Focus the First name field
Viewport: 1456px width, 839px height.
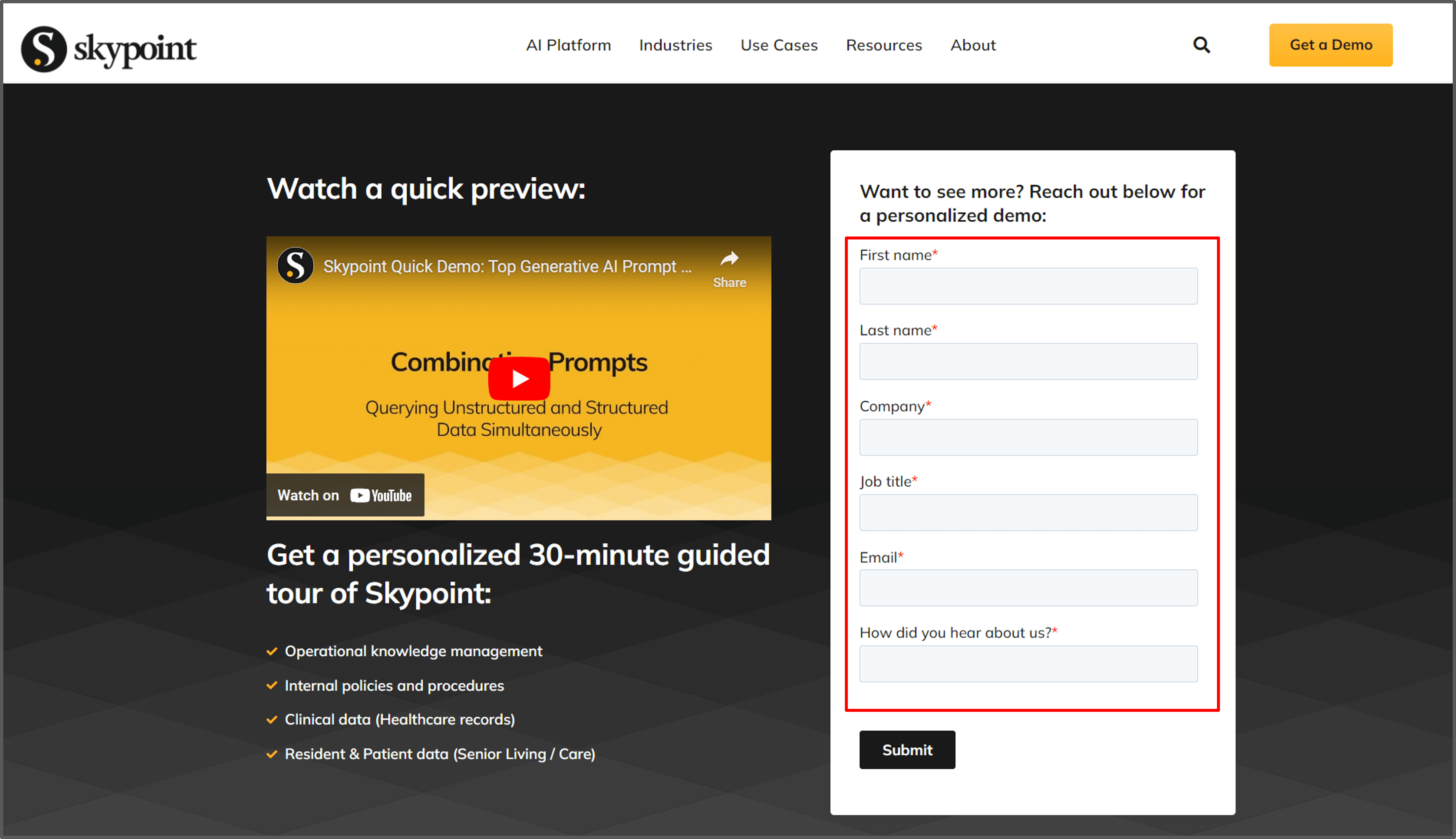pos(1028,286)
